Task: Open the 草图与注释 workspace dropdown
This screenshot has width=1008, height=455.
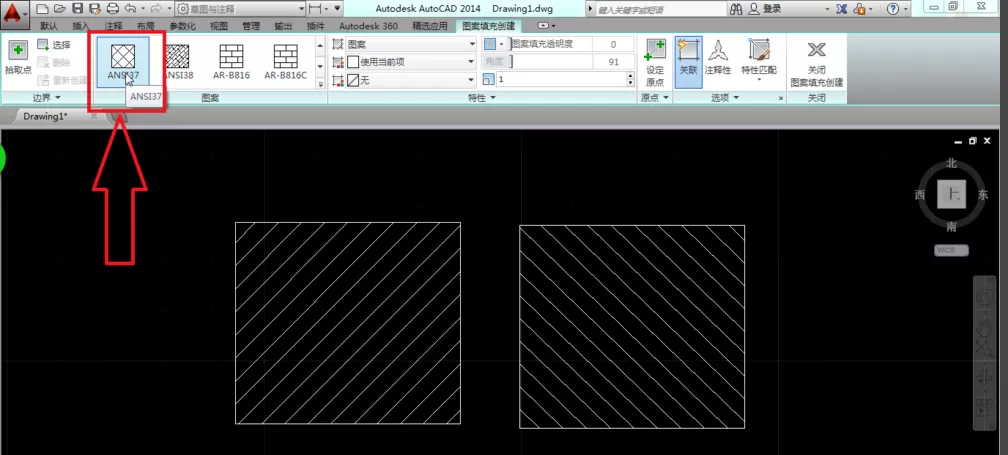Action: pyautogui.click(x=240, y=9)
